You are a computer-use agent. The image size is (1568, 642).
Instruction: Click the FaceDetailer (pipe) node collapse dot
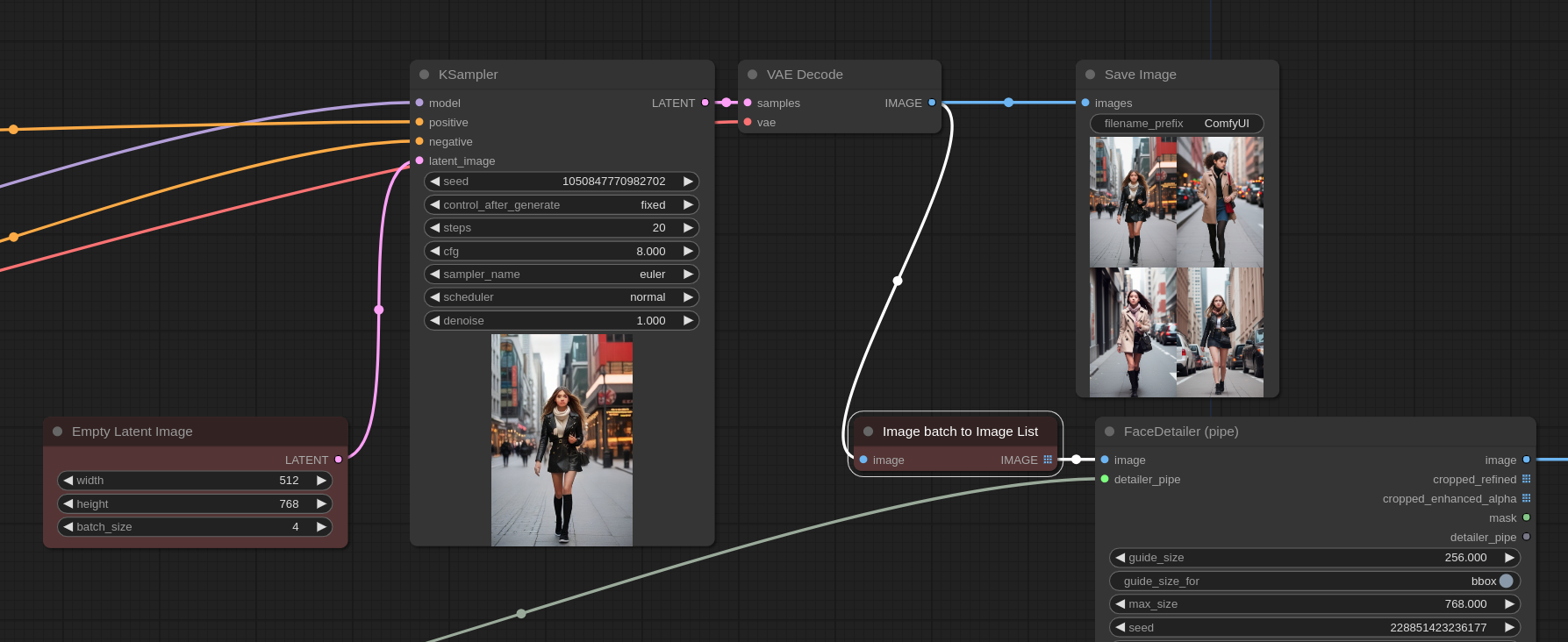pyautogui.click(x=1109, y=432)
